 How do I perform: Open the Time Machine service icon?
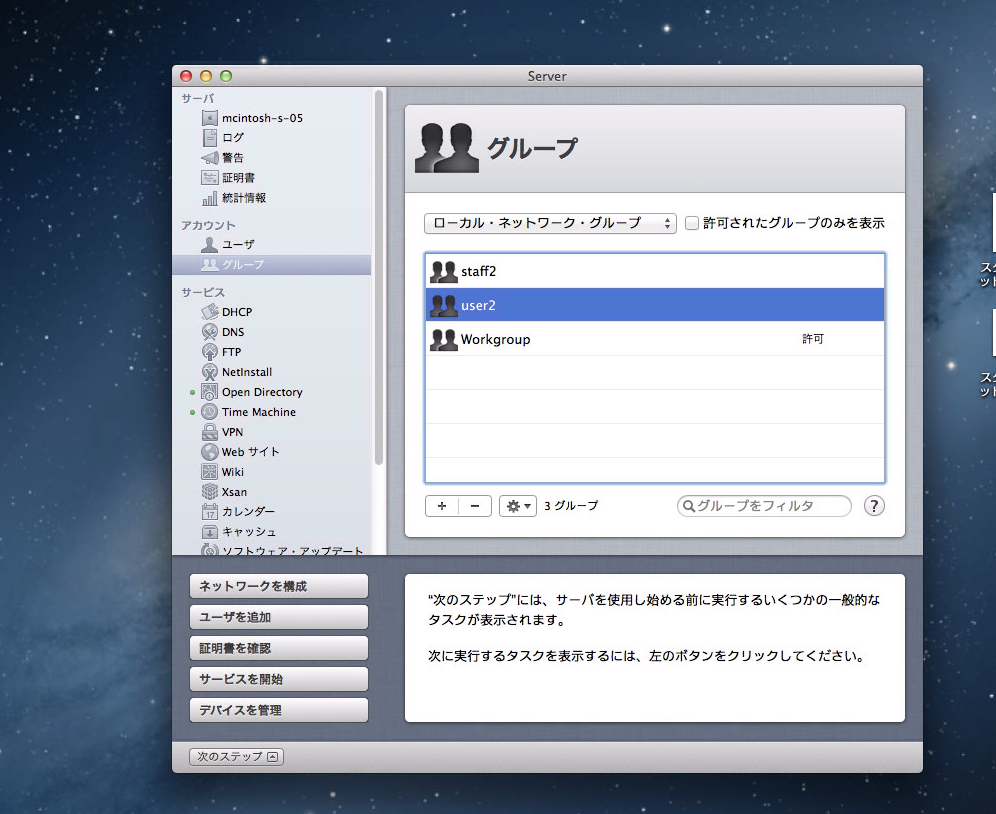pyautogui.click(x=210, y=412)
